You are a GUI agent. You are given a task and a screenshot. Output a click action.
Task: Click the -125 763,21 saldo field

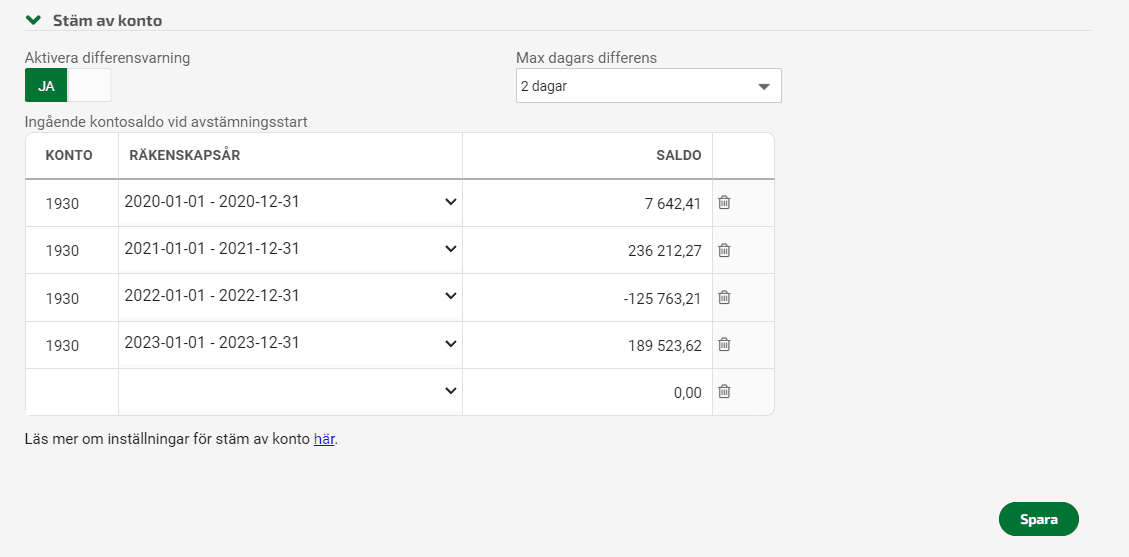click(588, 298)
